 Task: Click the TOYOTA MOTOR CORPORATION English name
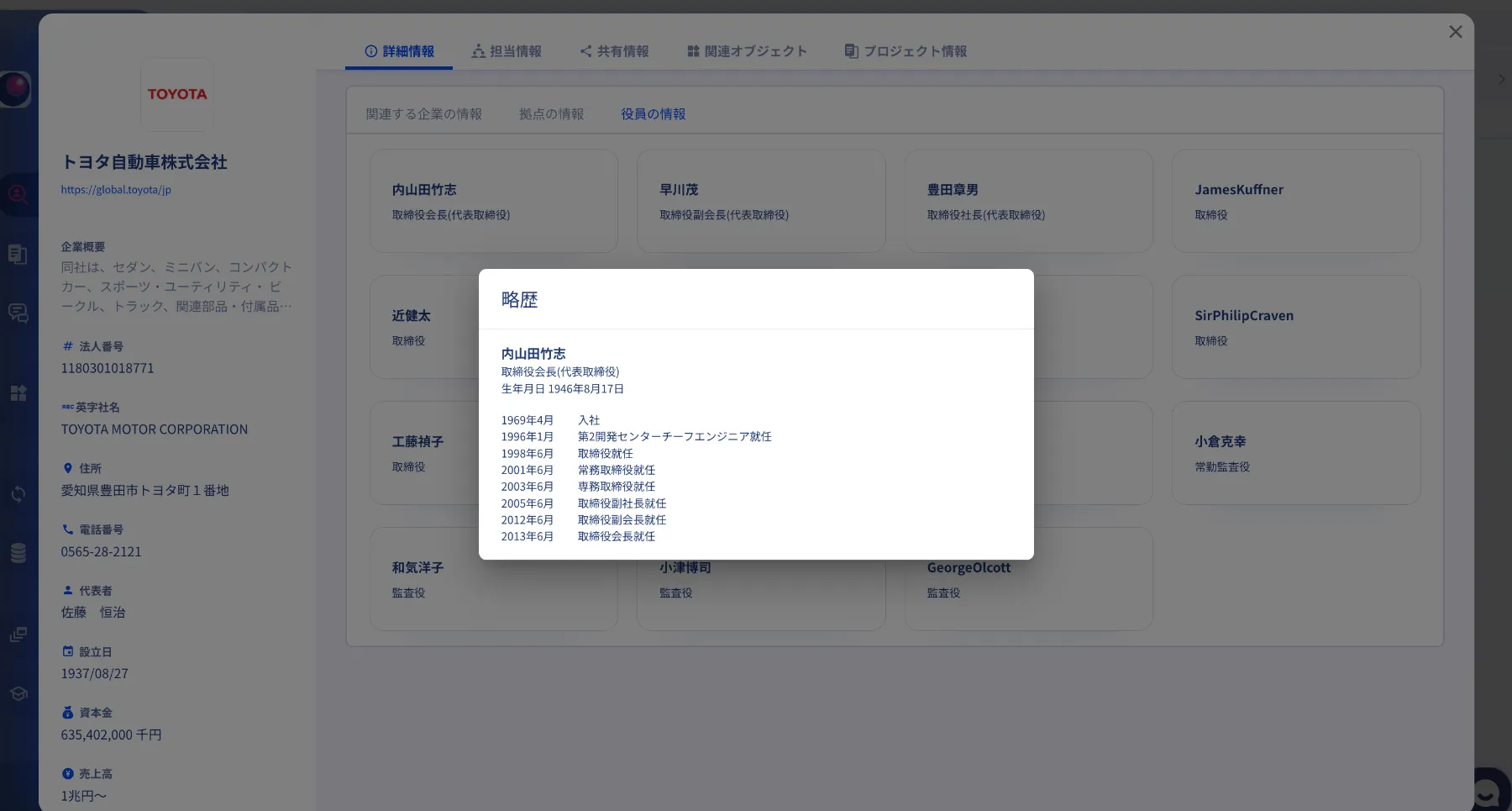155,429
